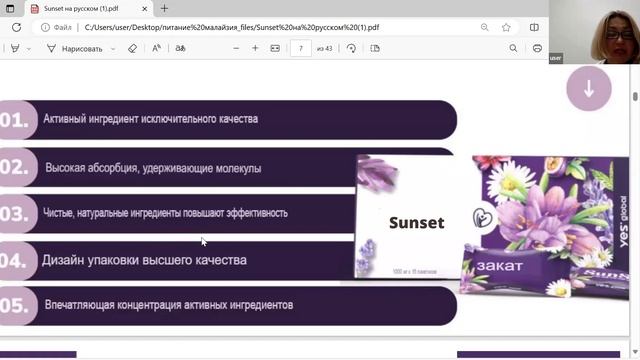Viewport: 640px width, 360px height.
Task: Switch the page view layout
Action: click(375, 49)
